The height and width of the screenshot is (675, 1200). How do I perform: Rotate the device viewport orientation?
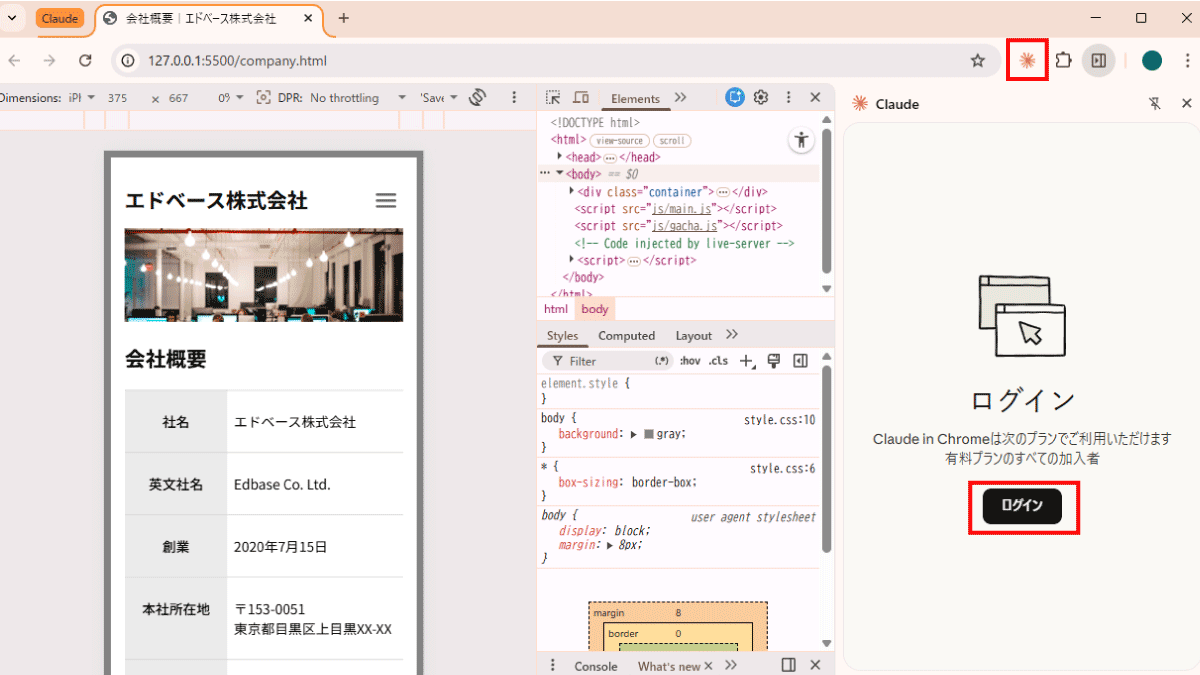477,97
